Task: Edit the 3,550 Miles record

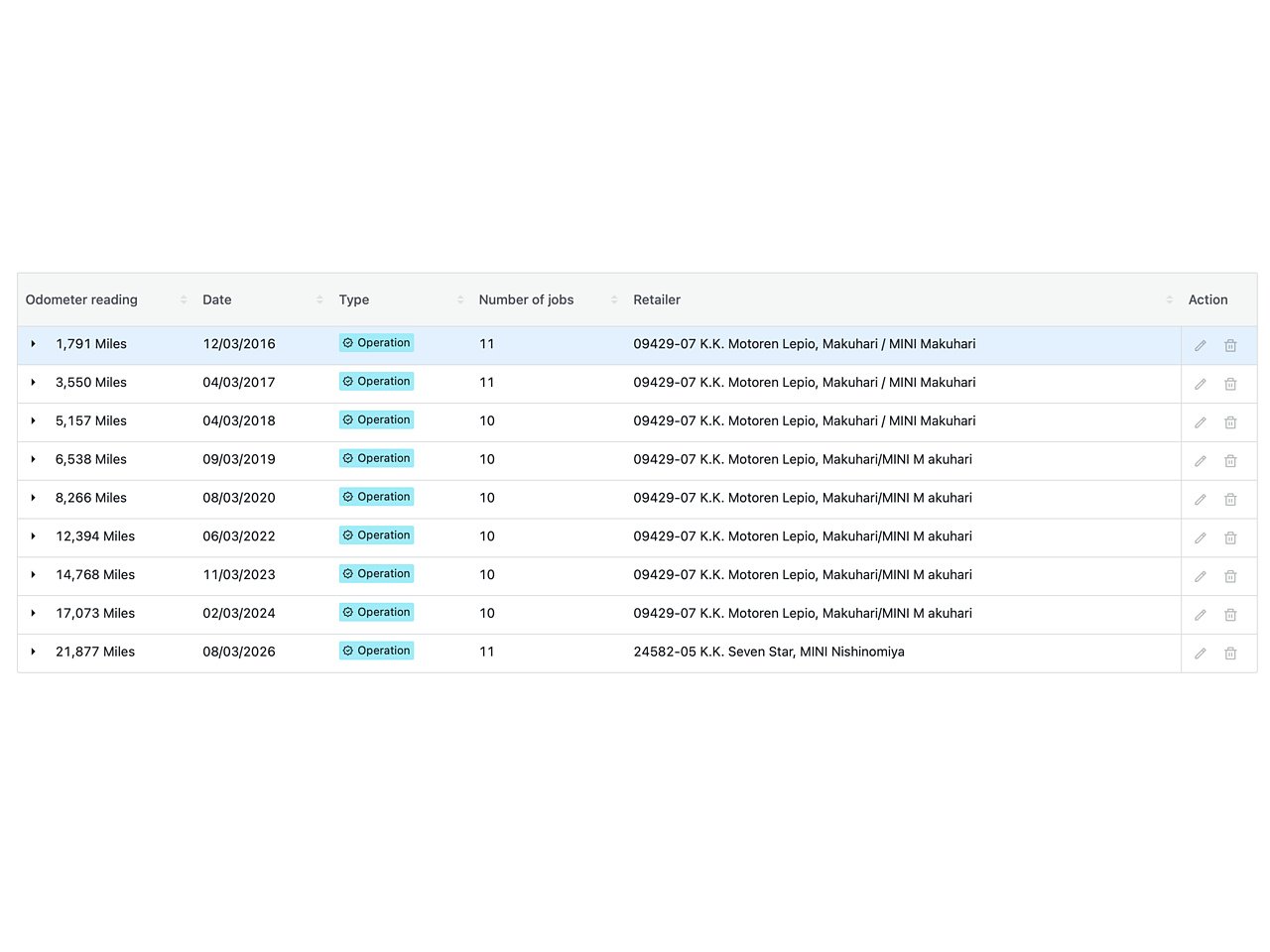Action: pyautogui.click(x=1200, y=384)
